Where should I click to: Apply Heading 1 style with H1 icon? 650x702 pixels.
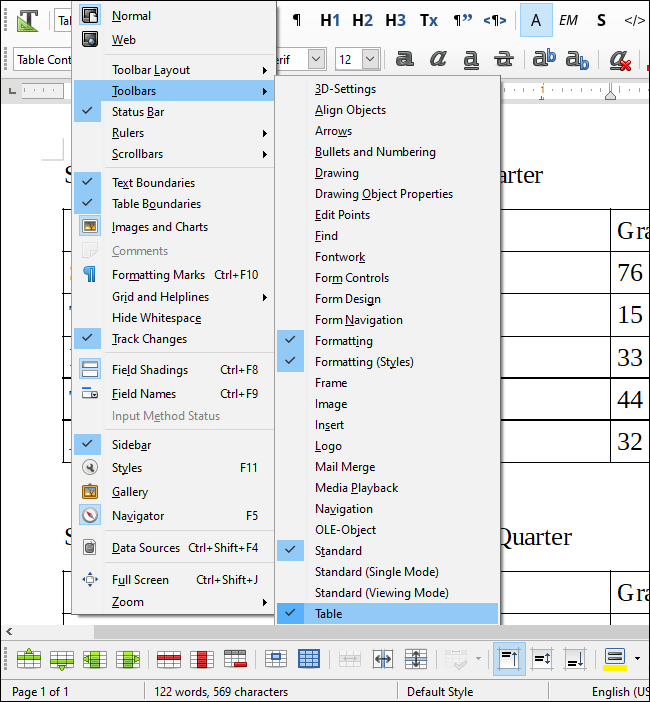pos(330,20)
